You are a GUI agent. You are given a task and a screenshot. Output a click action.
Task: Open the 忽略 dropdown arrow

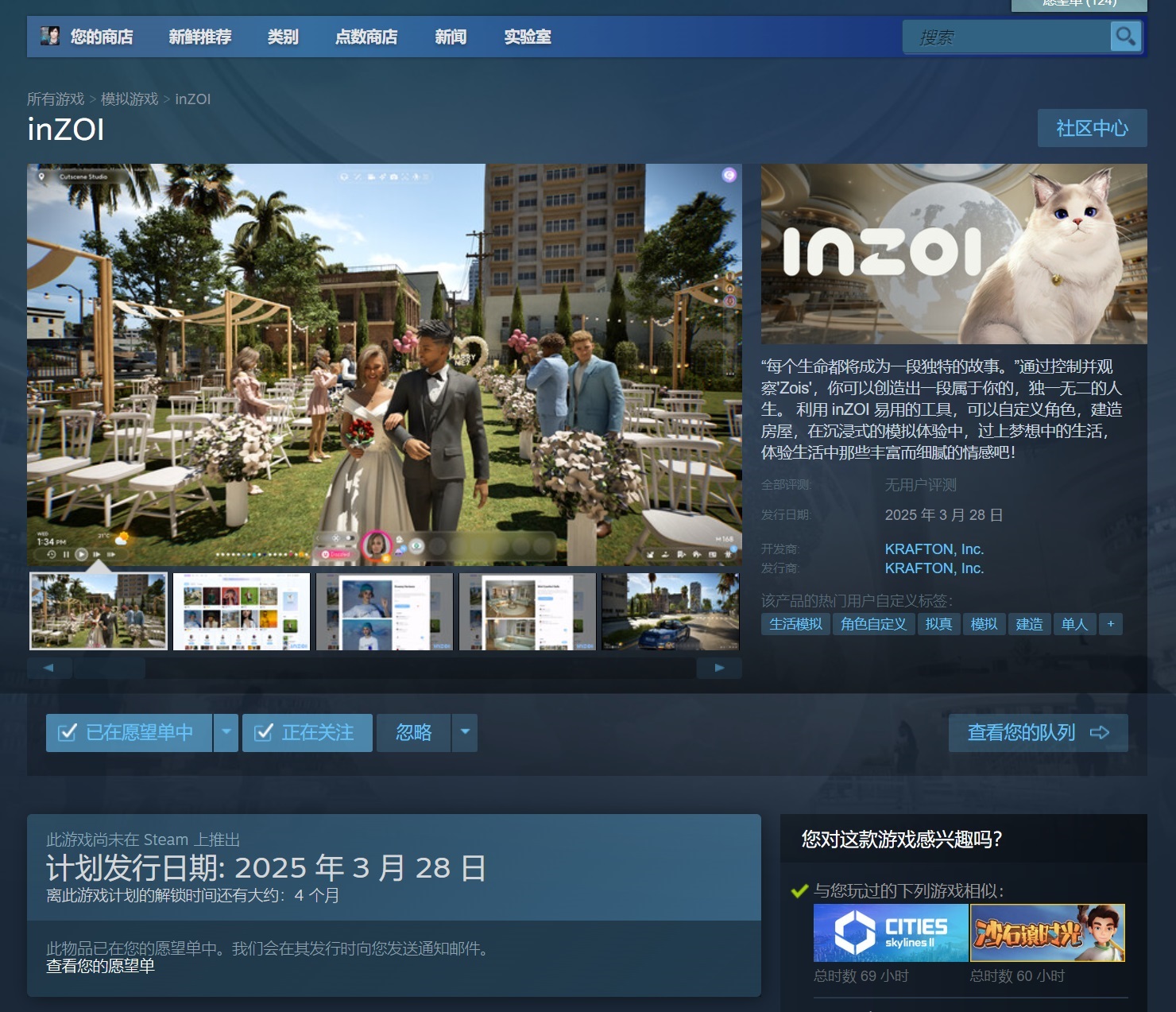tap(465, 732)
